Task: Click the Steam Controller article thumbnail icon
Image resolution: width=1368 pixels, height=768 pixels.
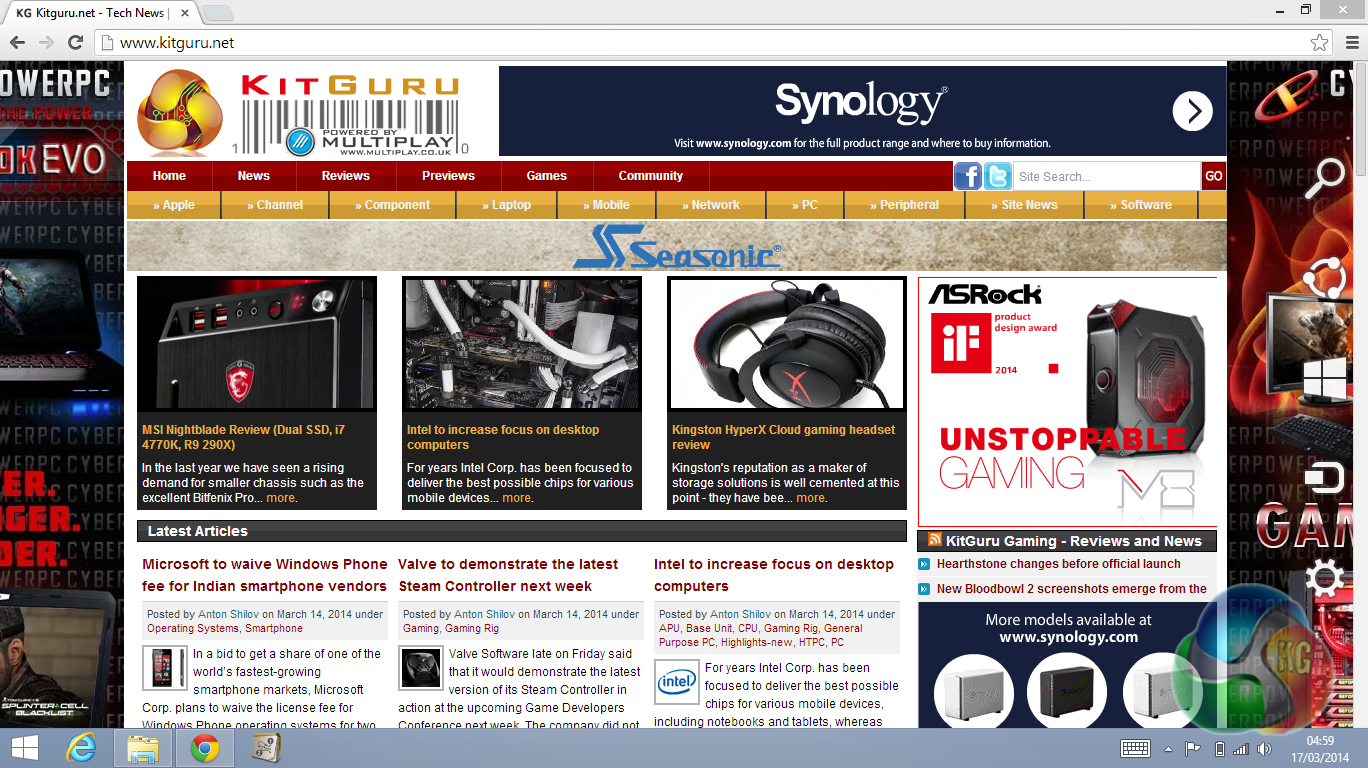Action: (420, 668)
